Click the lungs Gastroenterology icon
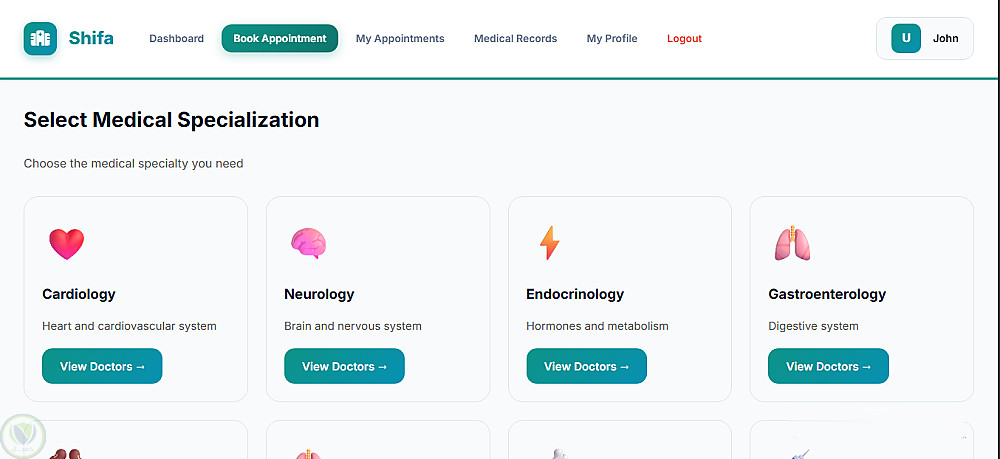Image resolution: width=1000 pixels, height=459 pixels. [x=791, y=243]
